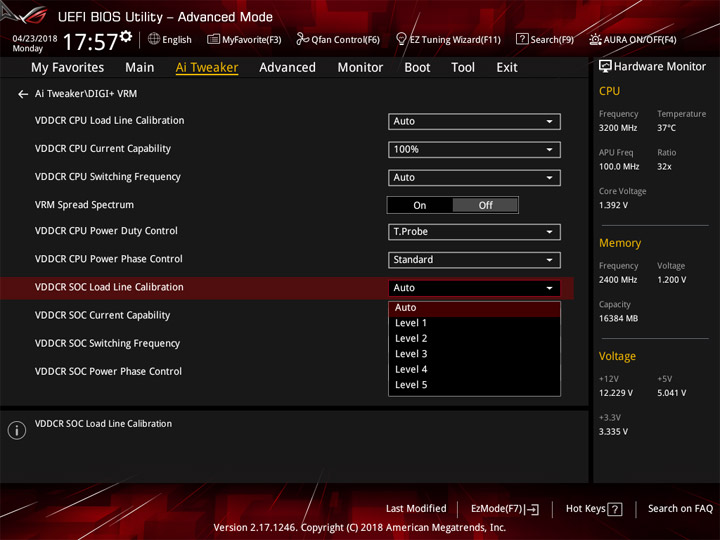720x540 pixels.
Task: Click Memory voltage value 1.200 V
Action: pos(672,280)
